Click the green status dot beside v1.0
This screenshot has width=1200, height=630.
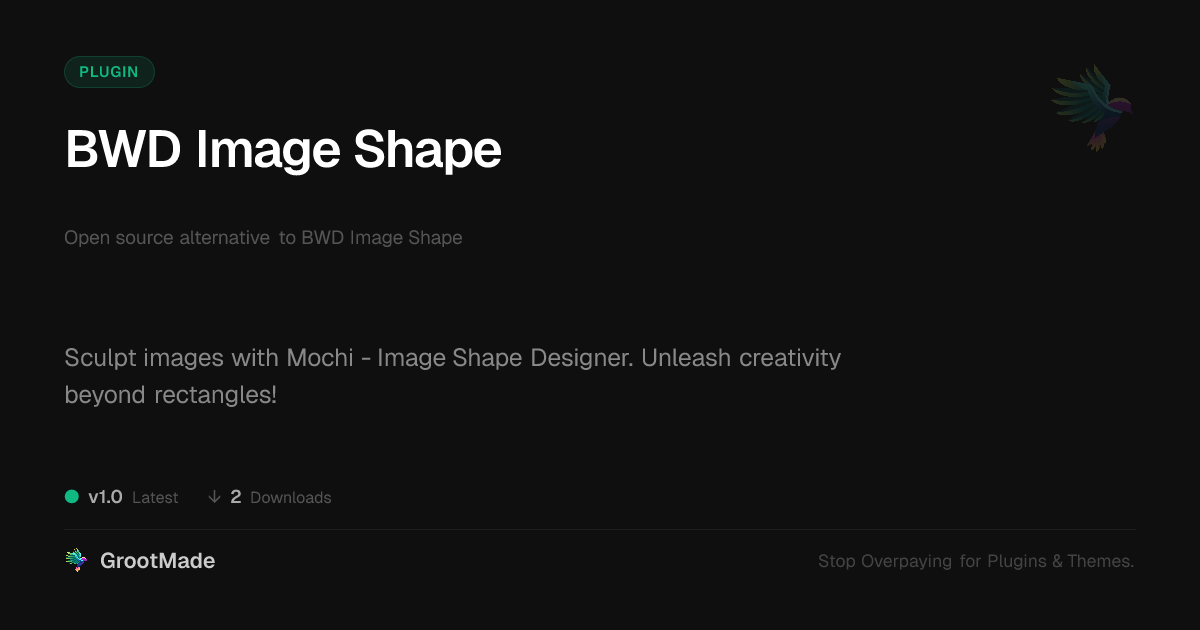pos(72,497)
